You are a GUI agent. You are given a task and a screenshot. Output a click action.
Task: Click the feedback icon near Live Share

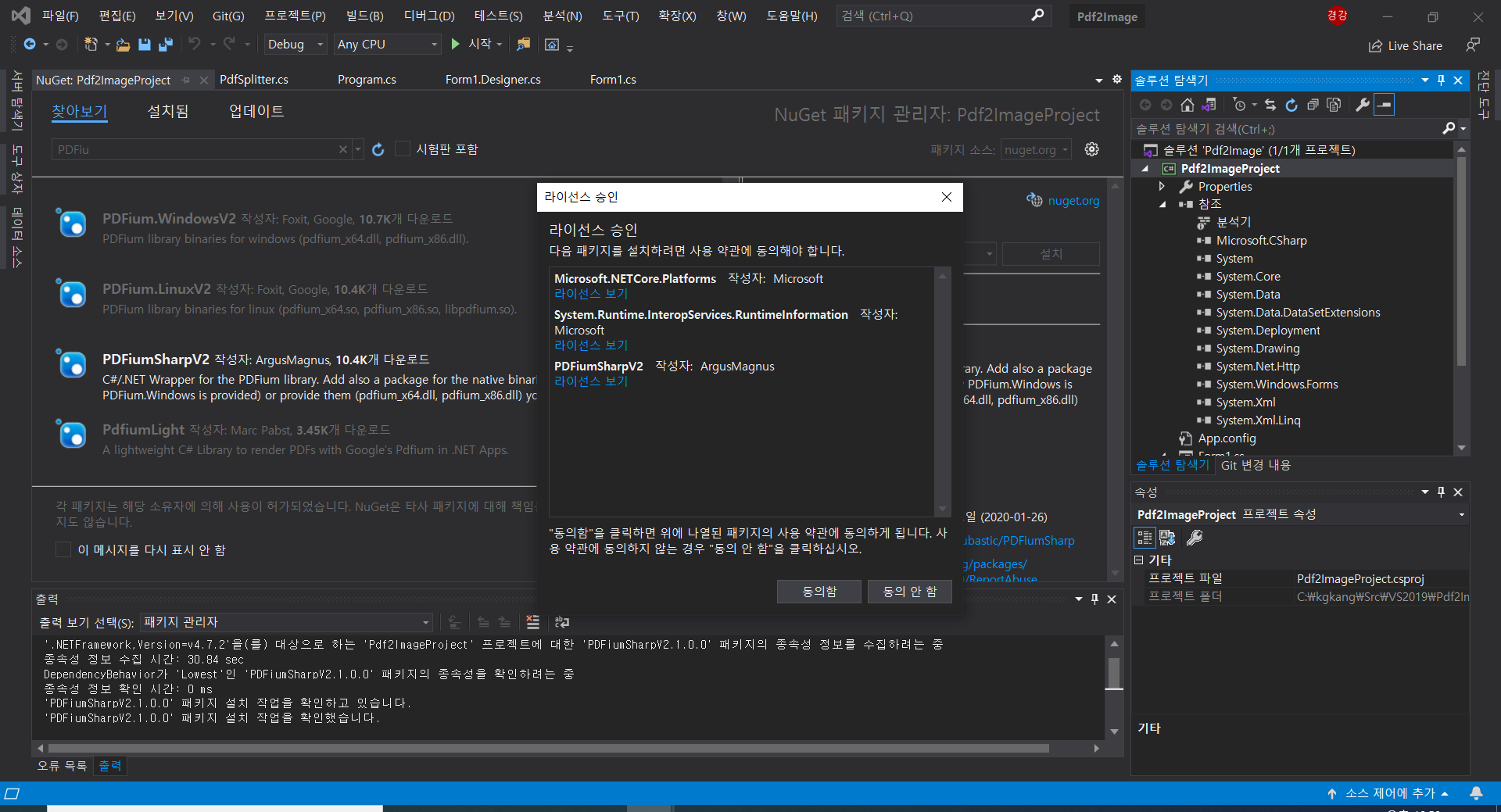pyautogui.click(x=1473, y=45)
